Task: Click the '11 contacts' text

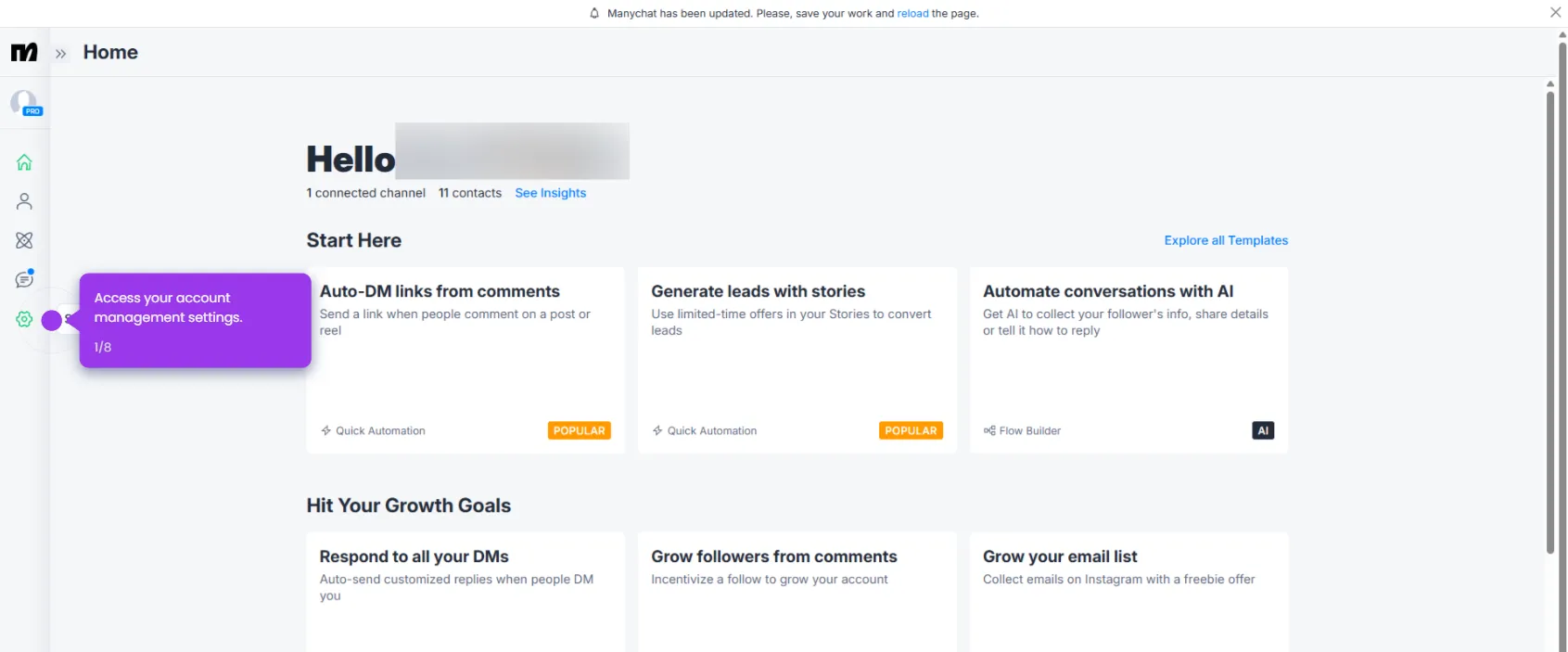Action: point(470,193)
